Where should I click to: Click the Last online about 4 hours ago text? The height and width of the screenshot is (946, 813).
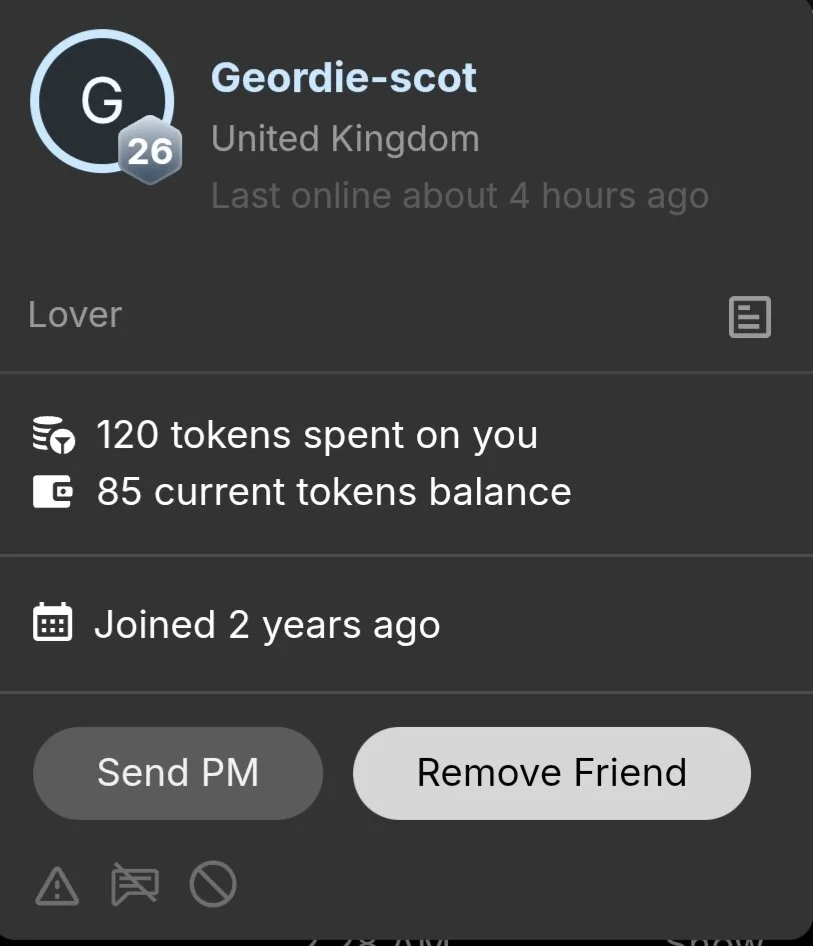click(x=459, y=196)
